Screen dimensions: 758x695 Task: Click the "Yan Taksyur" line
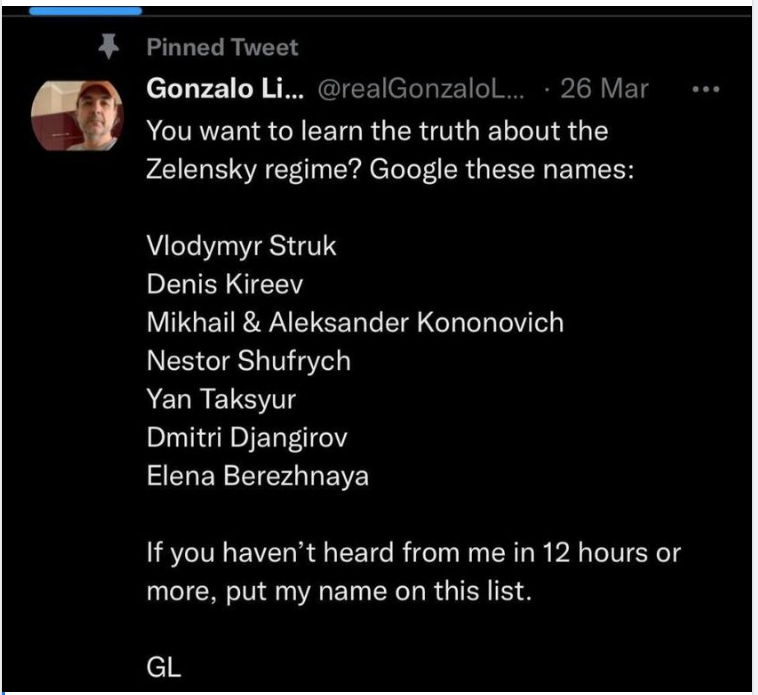pos(221,399)
